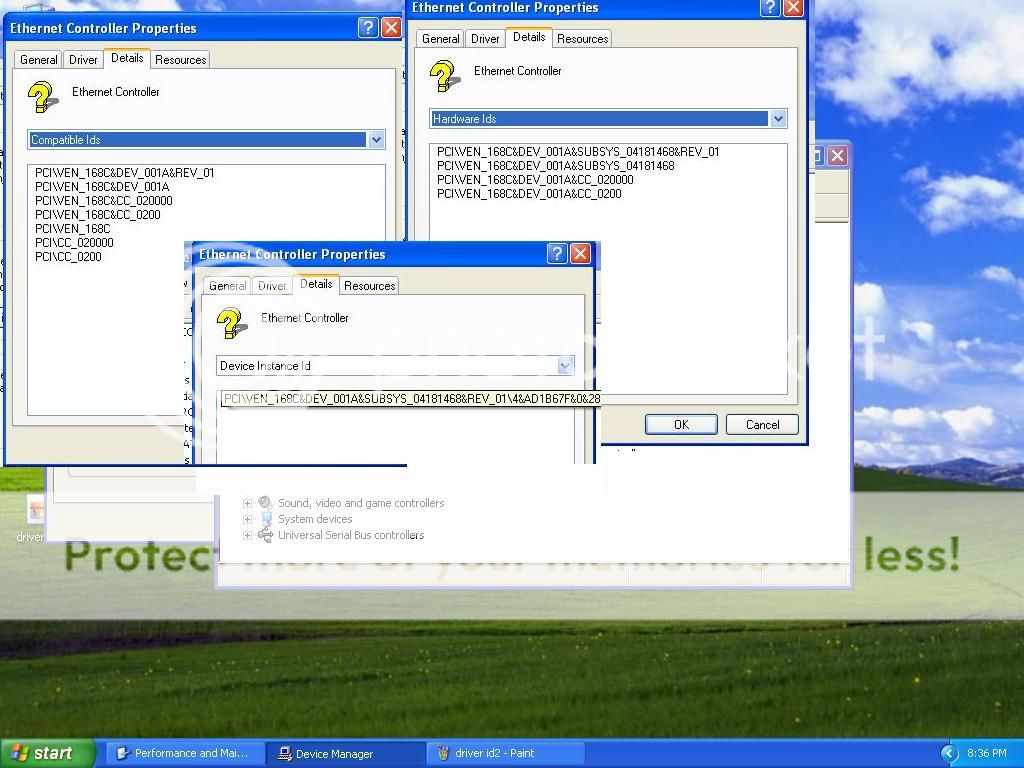Click the USB controllers icon in Device Manager
The image size is (1024, 768).
click(x=264, y=535)
